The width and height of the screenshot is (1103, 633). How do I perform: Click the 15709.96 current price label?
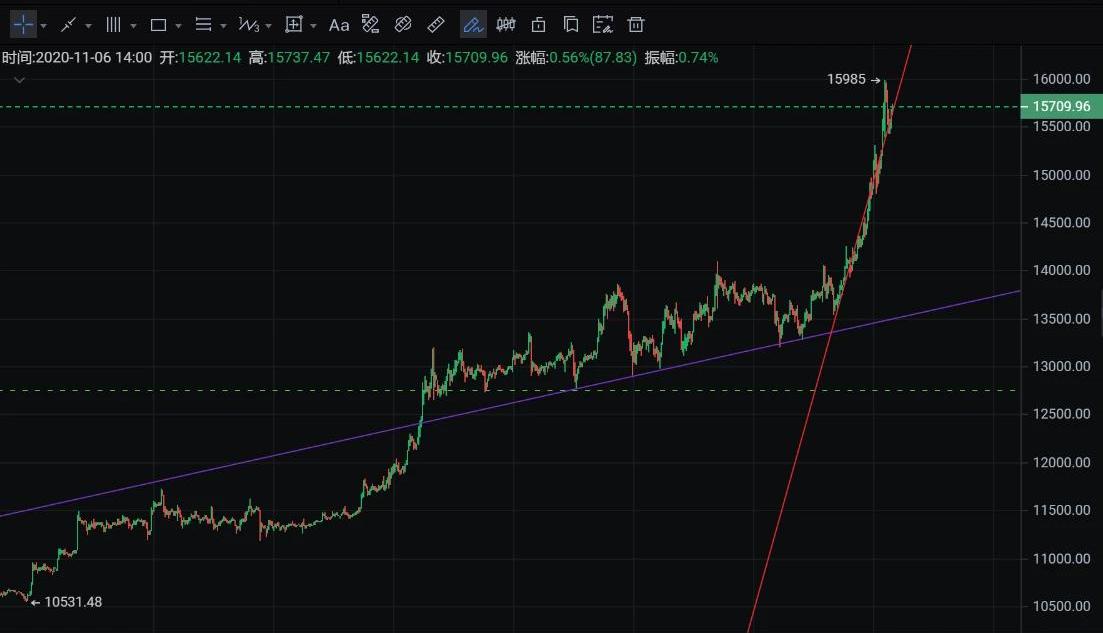point(1060,106)
